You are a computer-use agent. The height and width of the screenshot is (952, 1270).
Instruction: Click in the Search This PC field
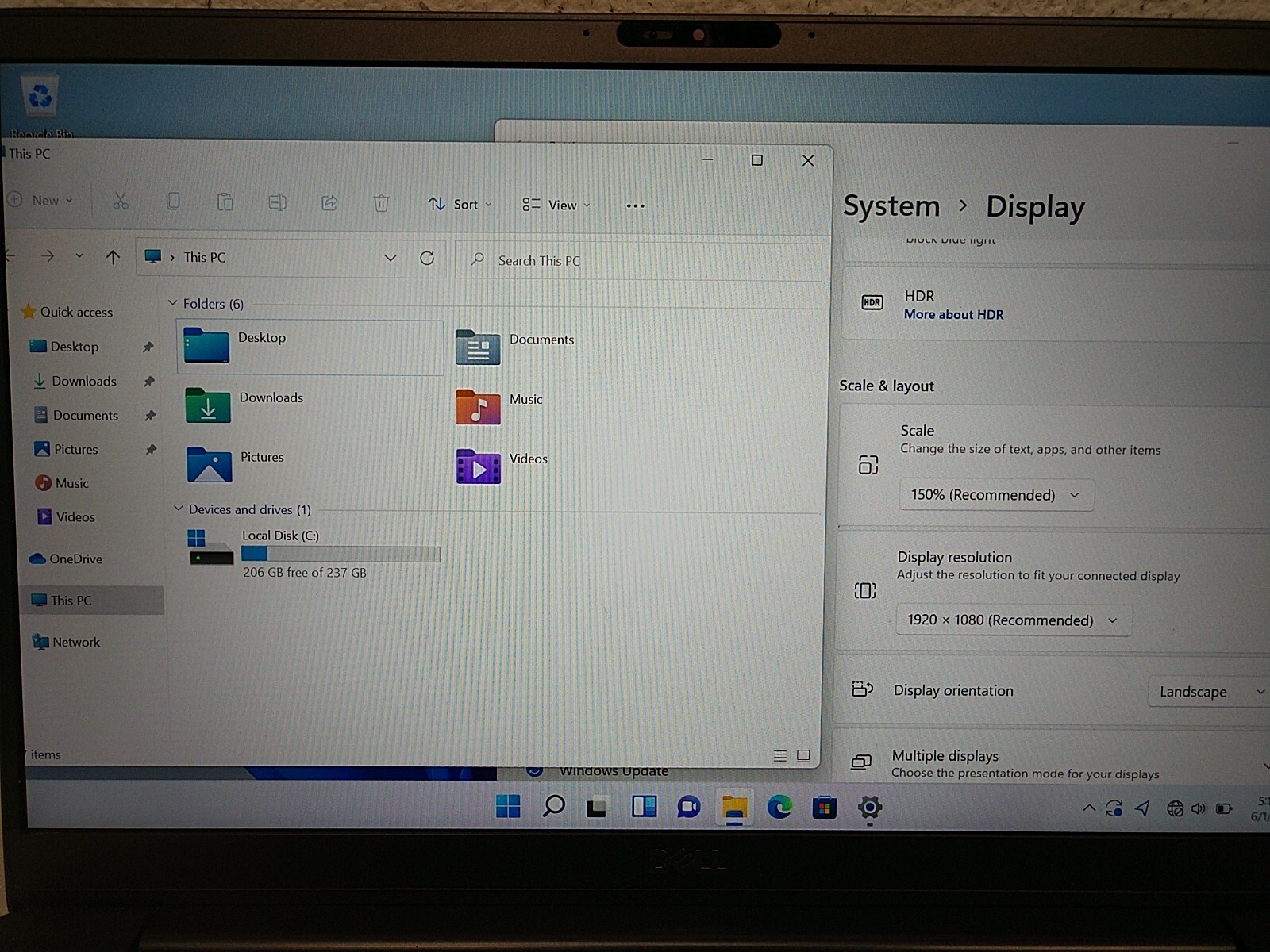(639, 261)
